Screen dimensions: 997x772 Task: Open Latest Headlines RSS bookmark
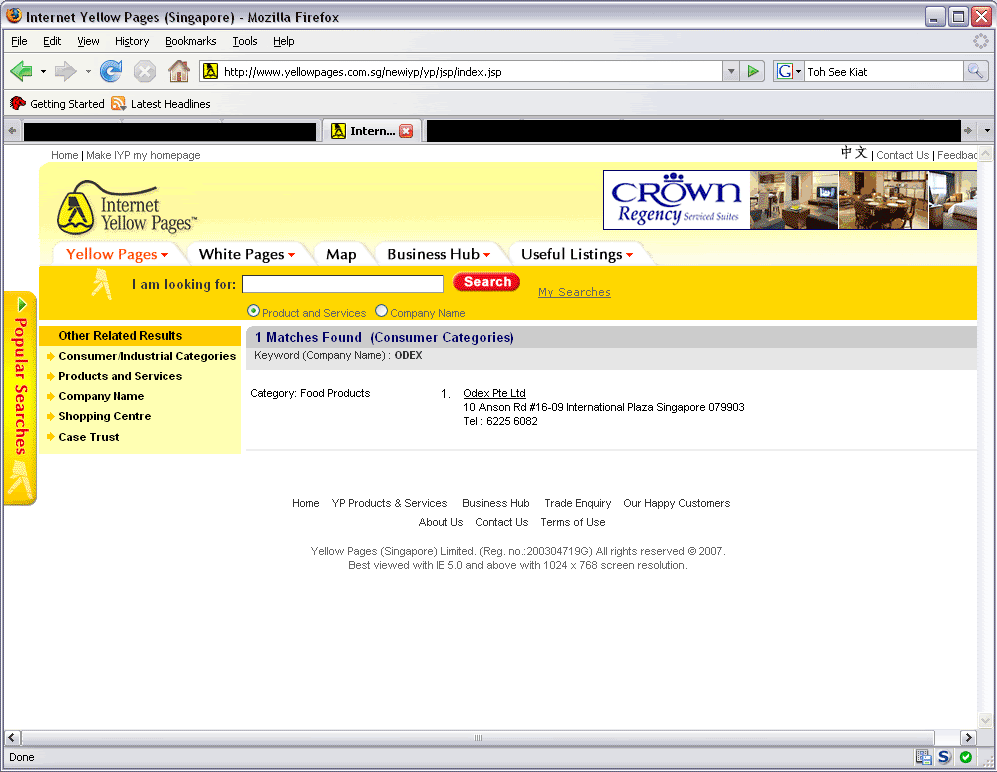tap(161, 104)
